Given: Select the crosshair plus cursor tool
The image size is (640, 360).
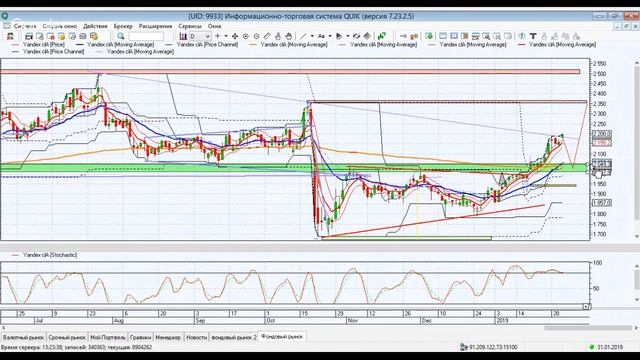Looking at the screenshot, I should tap(218, 36).
